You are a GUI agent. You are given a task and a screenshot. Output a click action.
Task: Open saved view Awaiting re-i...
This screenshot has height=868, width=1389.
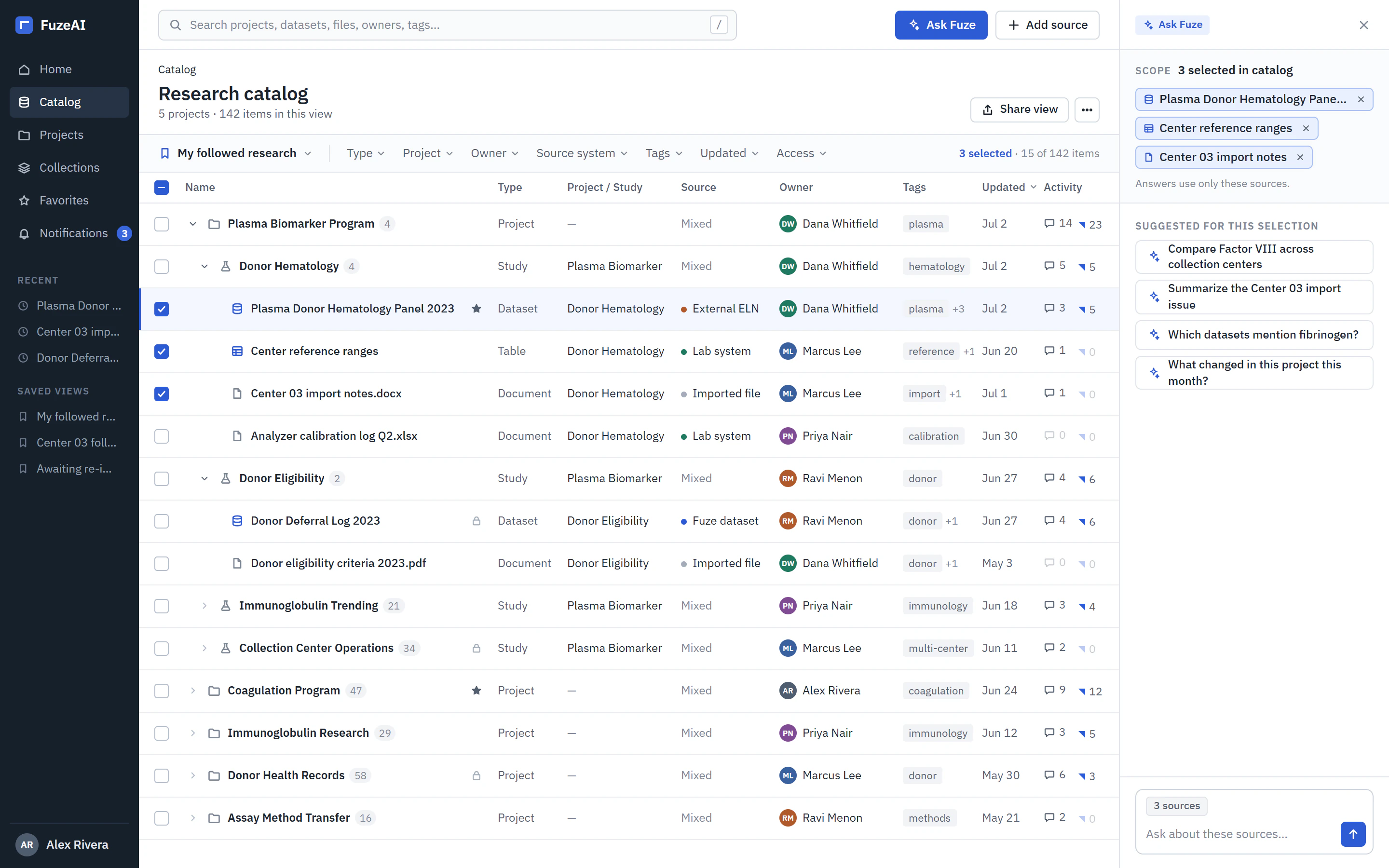69,469
